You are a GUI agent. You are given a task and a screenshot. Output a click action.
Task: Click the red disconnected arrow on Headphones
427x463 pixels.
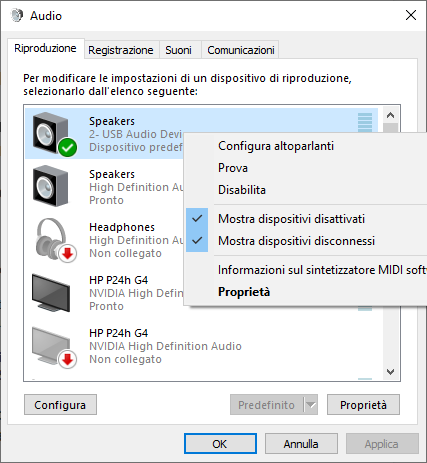tap(68, 254)
